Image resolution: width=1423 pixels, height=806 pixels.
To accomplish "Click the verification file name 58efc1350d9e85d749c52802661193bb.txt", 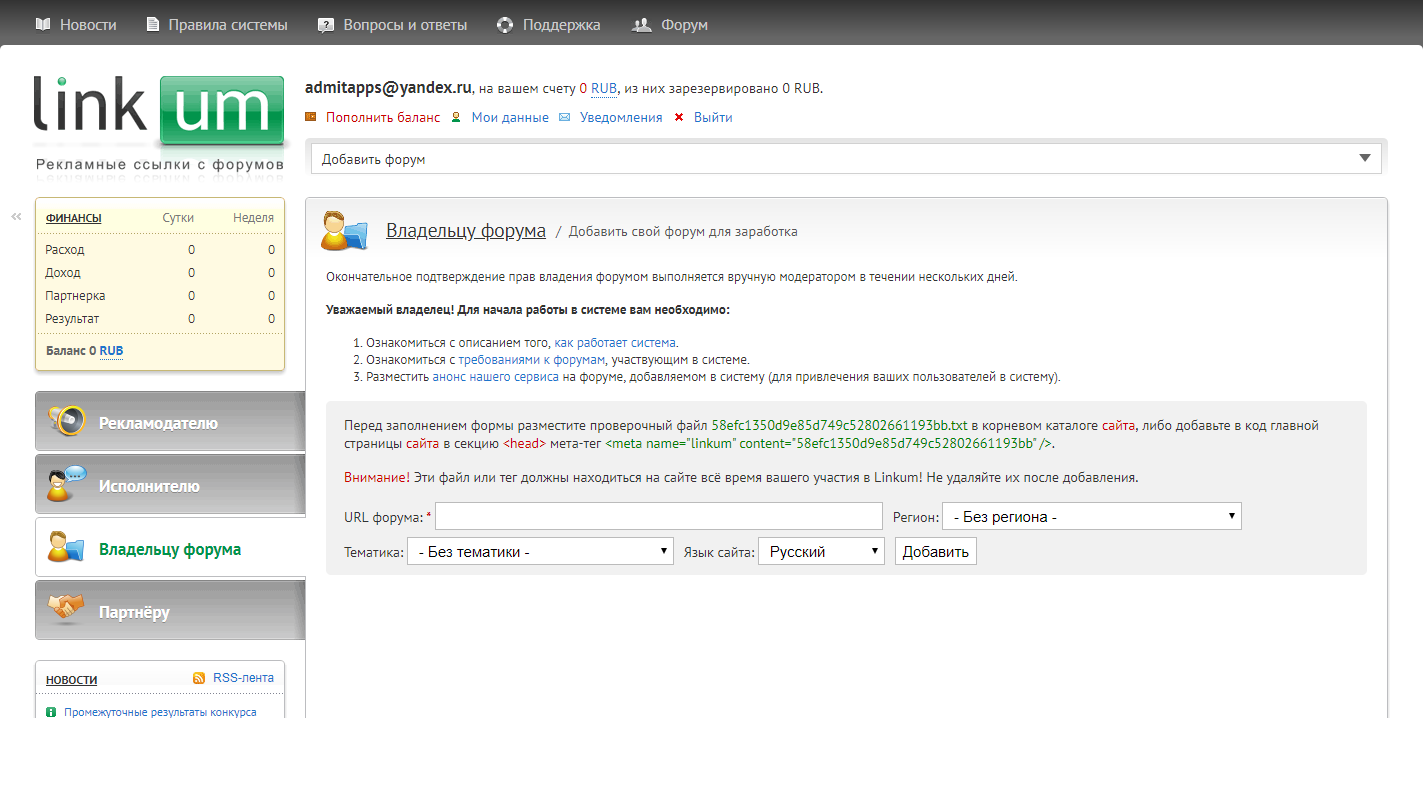I will [x=839, y=425].
